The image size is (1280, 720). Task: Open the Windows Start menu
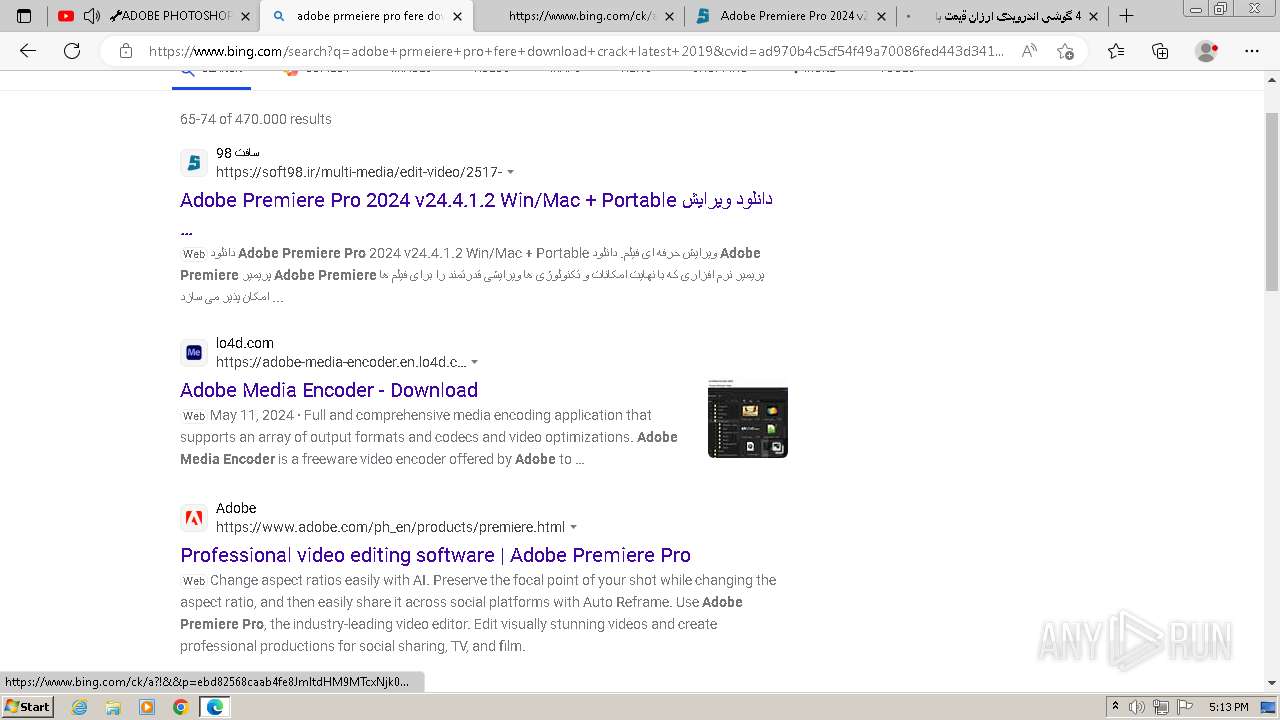pyautogui.click(x=27, y=707)
